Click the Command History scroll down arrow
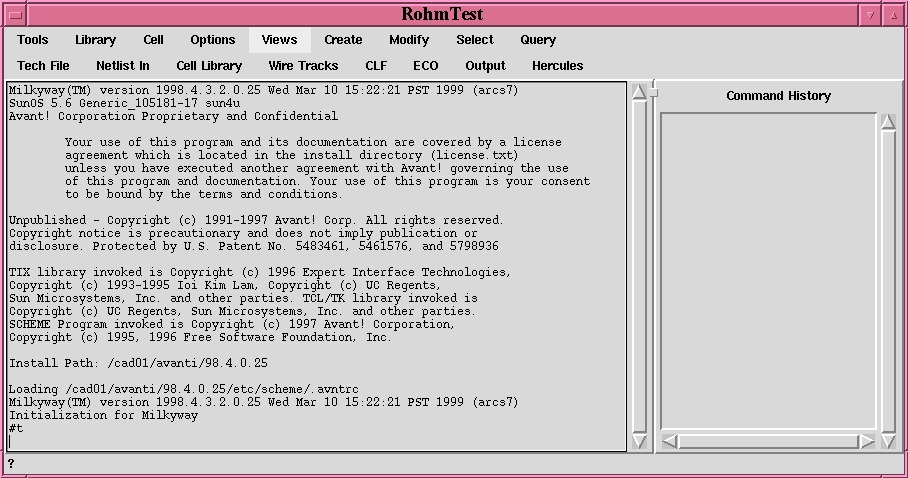The width and height of the screenshot is (908, 478). (x=888, y=441)
